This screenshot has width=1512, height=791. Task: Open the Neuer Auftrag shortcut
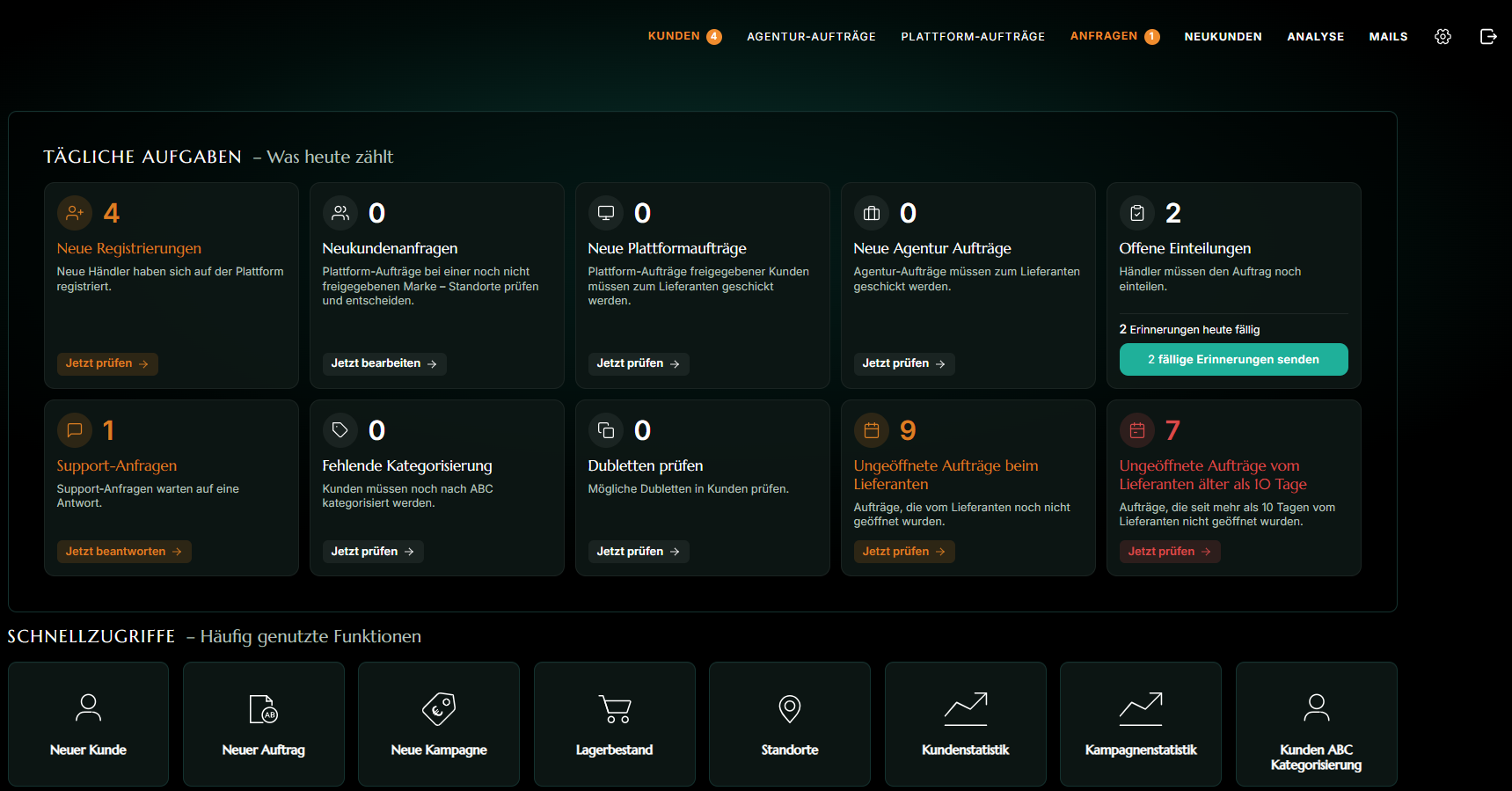[x=264, y=724]
